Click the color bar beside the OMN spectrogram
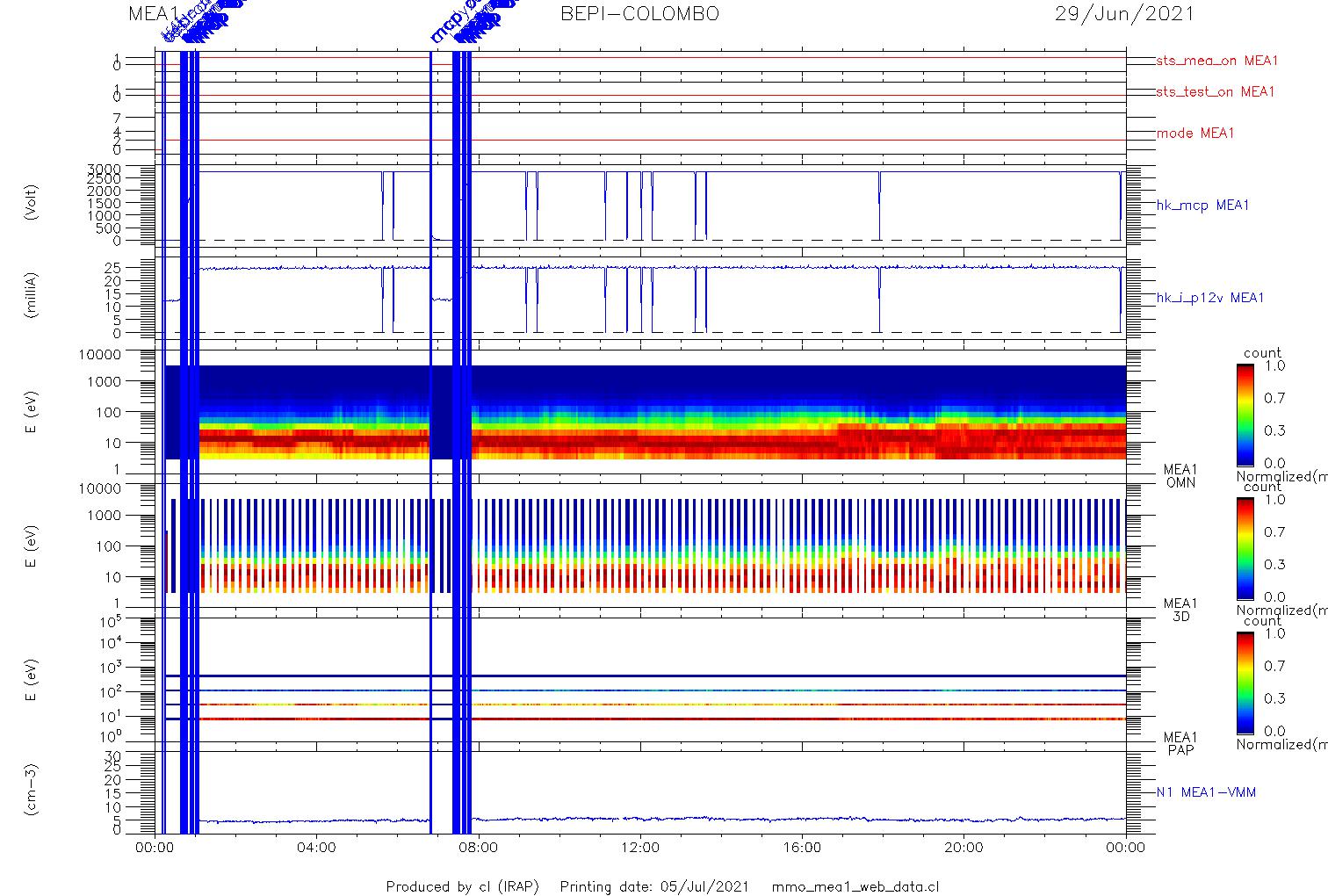1328x896 pixels. click(1245, 415)
